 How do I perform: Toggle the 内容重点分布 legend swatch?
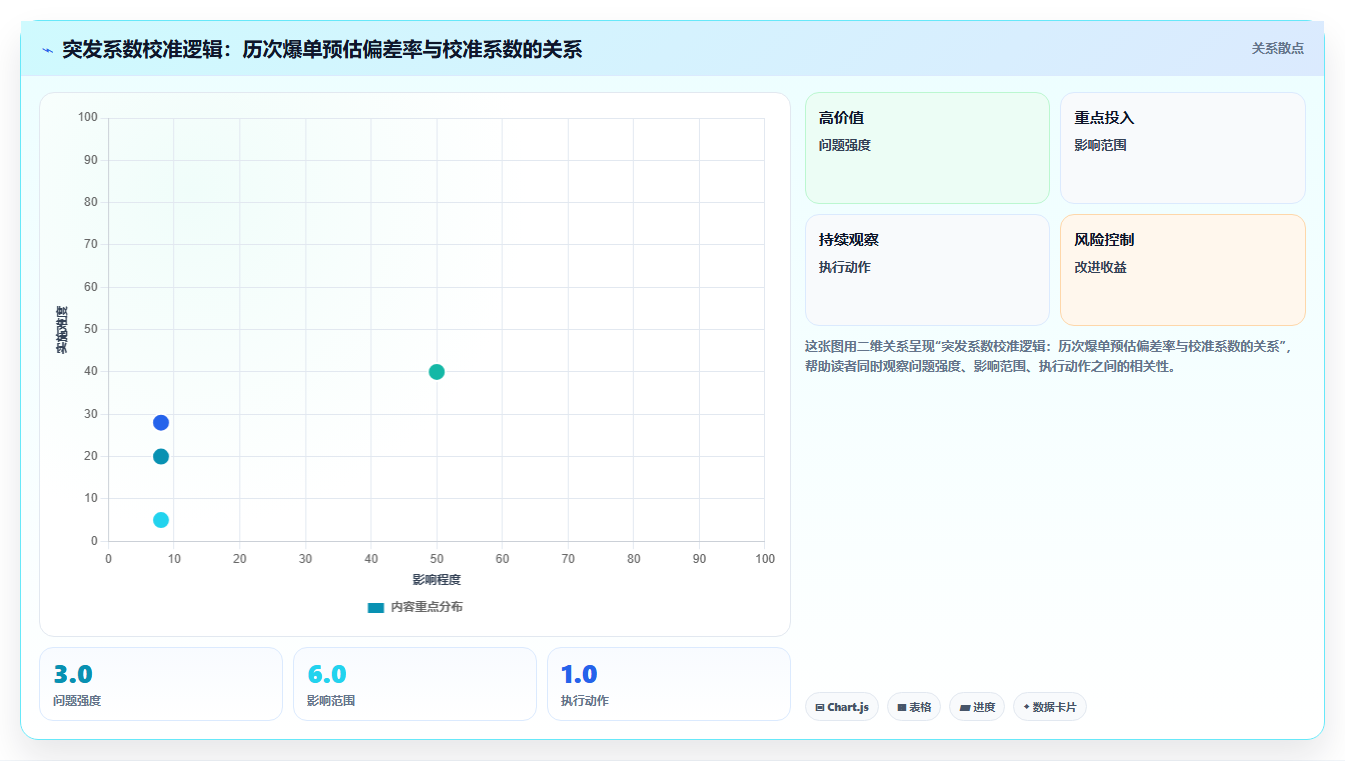click(x=376, y=607)
